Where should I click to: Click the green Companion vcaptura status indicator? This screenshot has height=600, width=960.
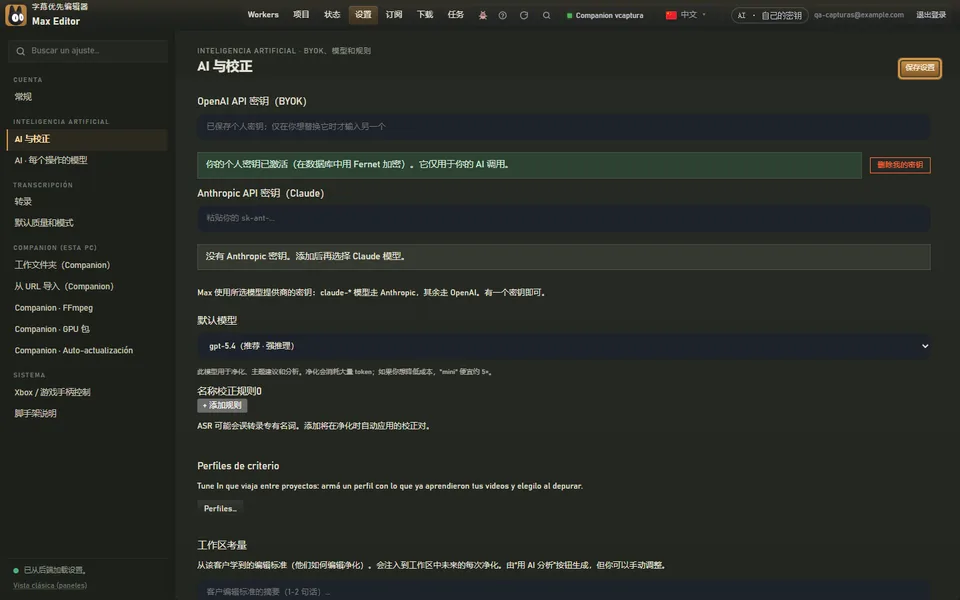[x=604, y=15]
